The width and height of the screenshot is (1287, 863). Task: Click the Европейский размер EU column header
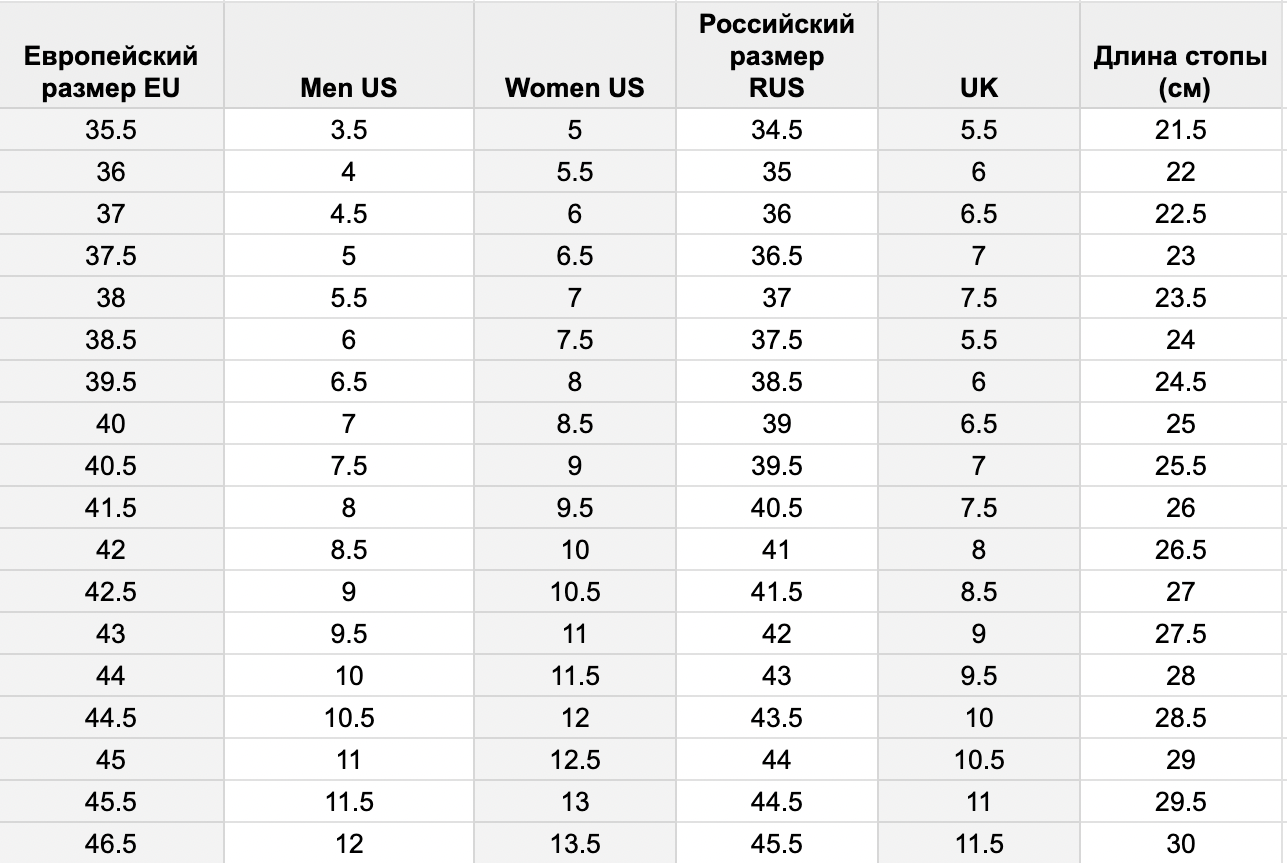tap(111, 55)
